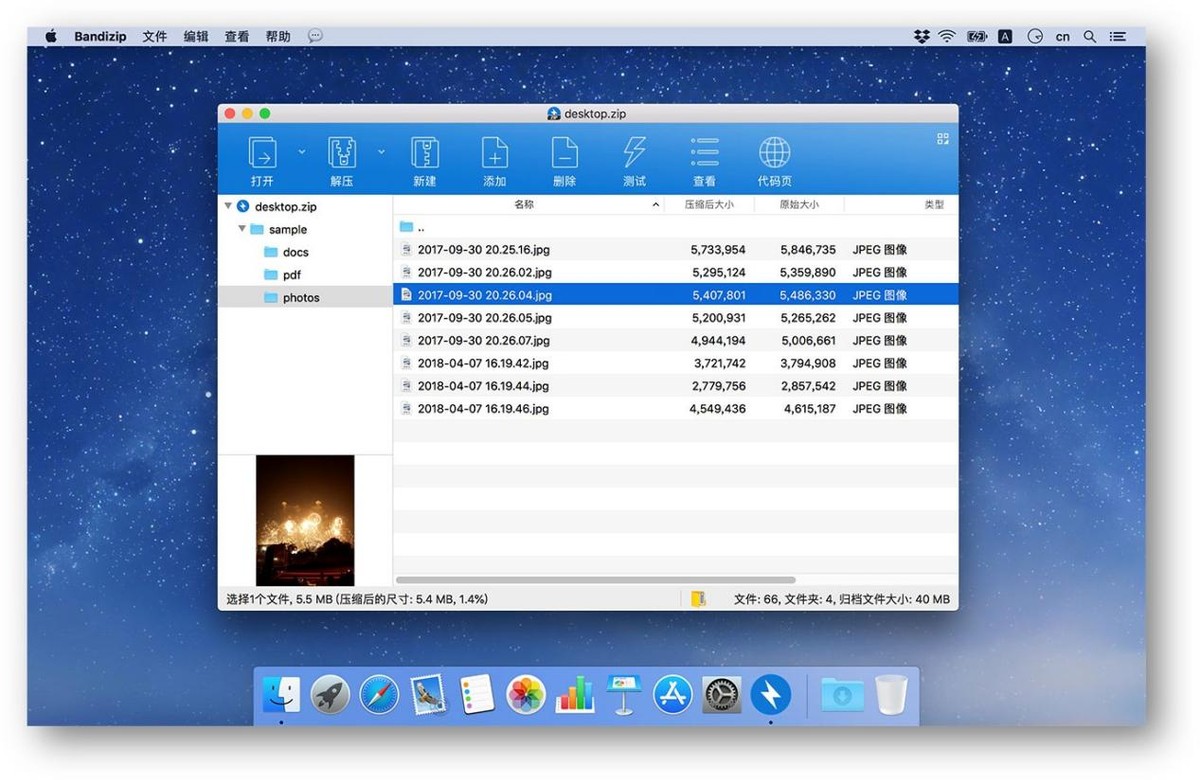
Task: Sort by 类型 column header
Action: click(934, 205)
